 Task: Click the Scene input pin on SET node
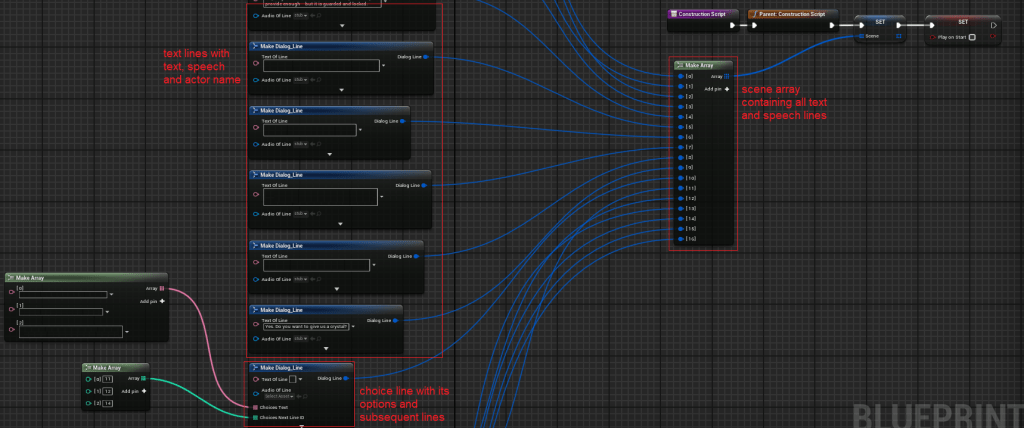[861, 37]
